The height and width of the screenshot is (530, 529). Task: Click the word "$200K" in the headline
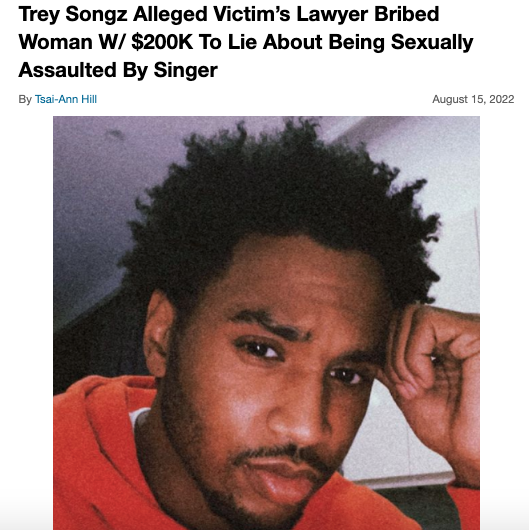coord(162,42)
